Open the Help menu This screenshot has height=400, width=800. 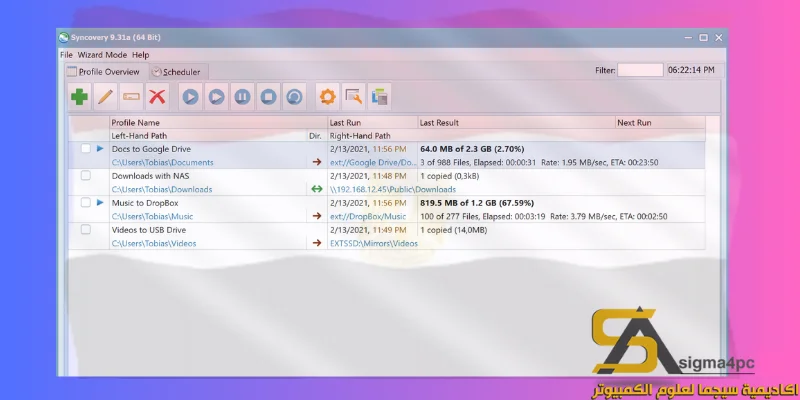[x=140, y=55]
